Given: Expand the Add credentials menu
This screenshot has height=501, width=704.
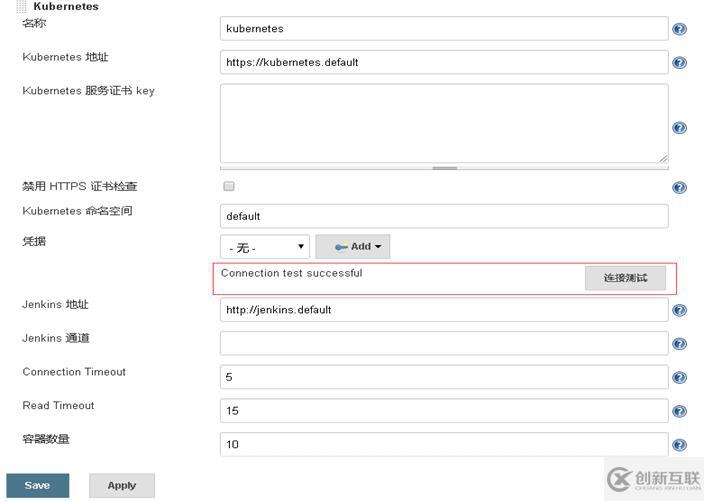Looking at the screenshot, I should coord(353,246).
